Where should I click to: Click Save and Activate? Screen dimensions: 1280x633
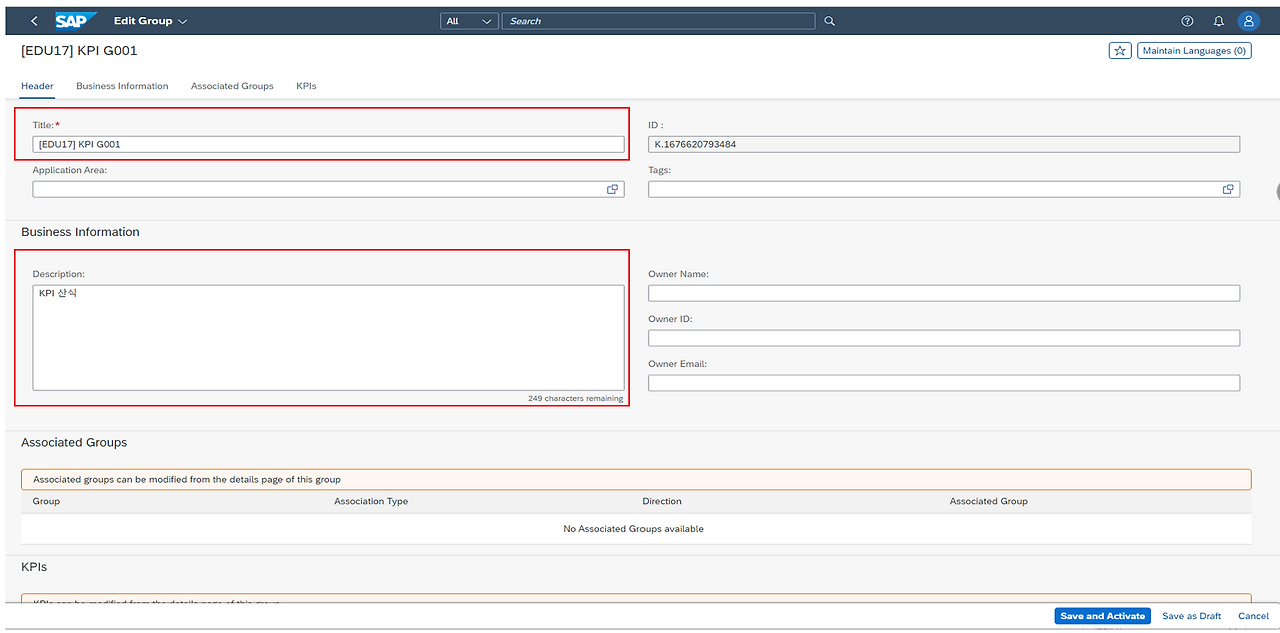[1102, 616]
